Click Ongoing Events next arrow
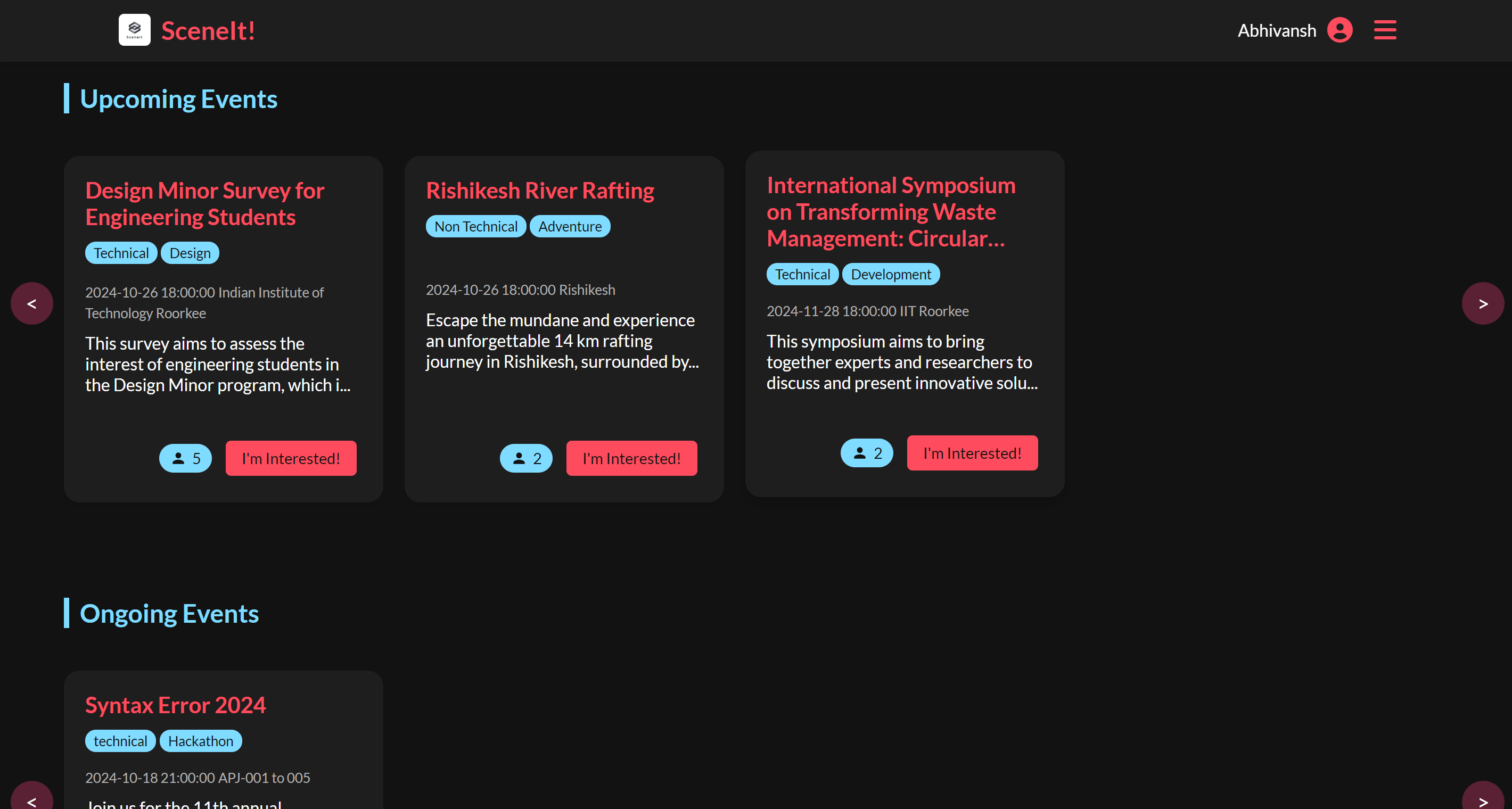Viewport: 1512px width, 809px height. 1483,799
